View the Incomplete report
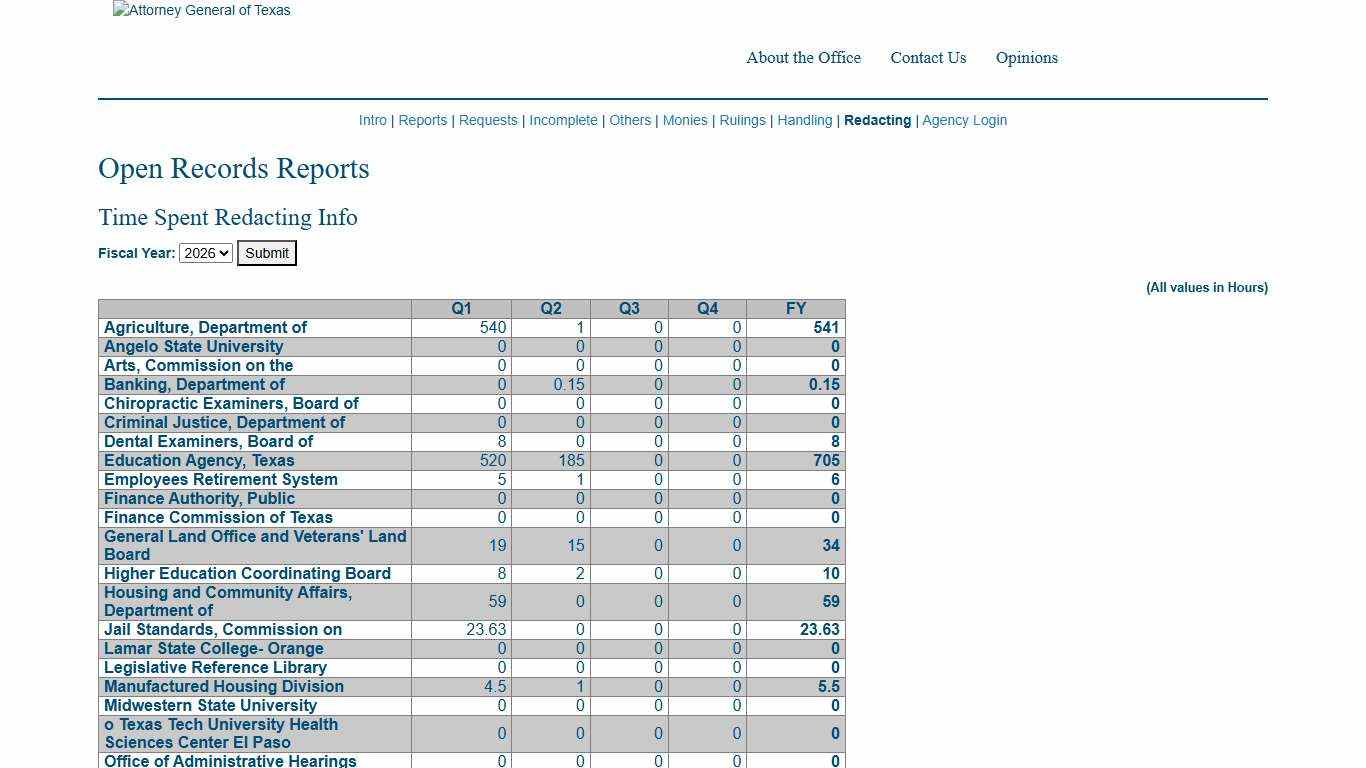Screen dimensions: 1366x768 [563, 120]
